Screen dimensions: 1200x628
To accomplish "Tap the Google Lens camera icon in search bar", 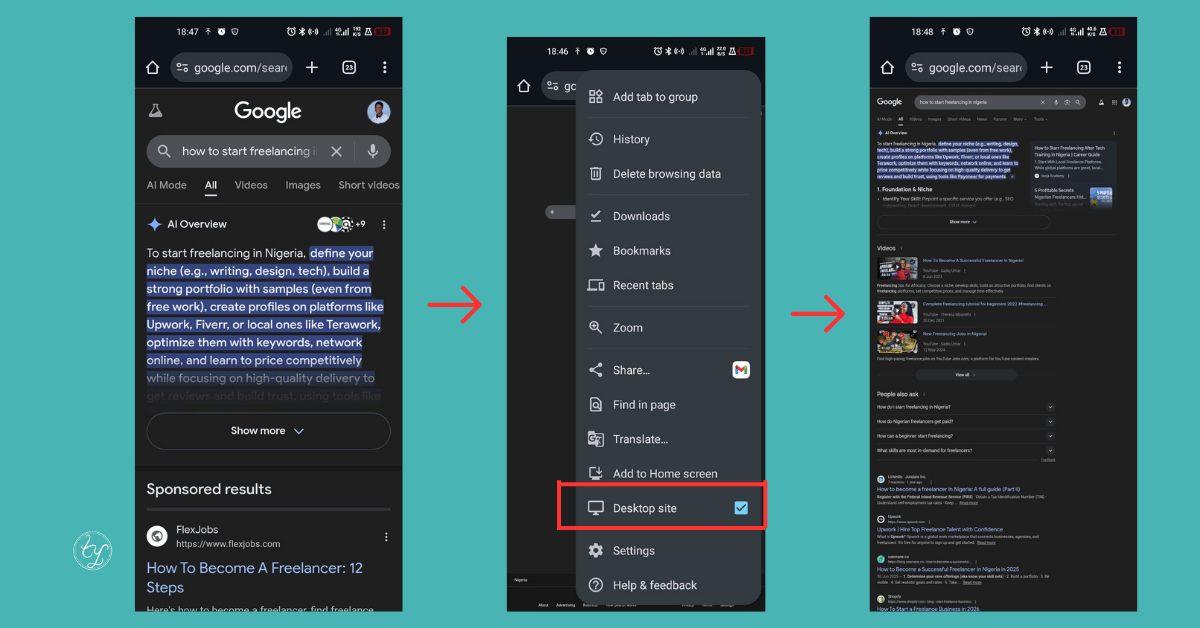I will click(1066, 101).
